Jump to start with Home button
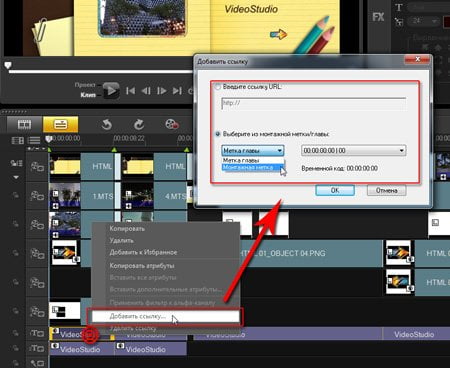450x368 pixels. tap(130, 91)
